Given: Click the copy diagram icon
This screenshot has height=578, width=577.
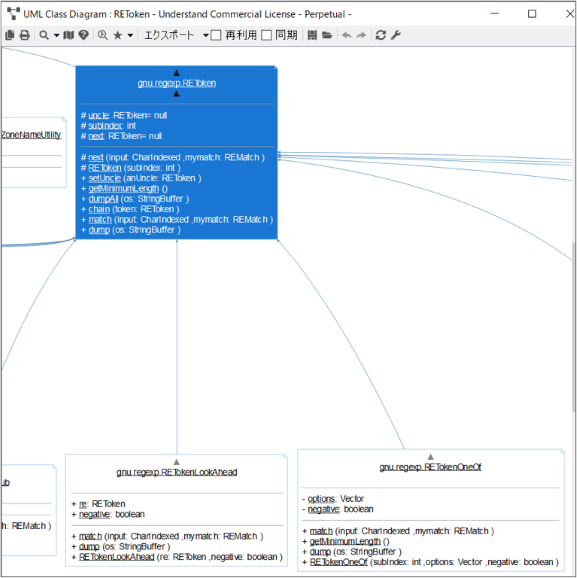Looking at the screenshot, I should 10,35.
